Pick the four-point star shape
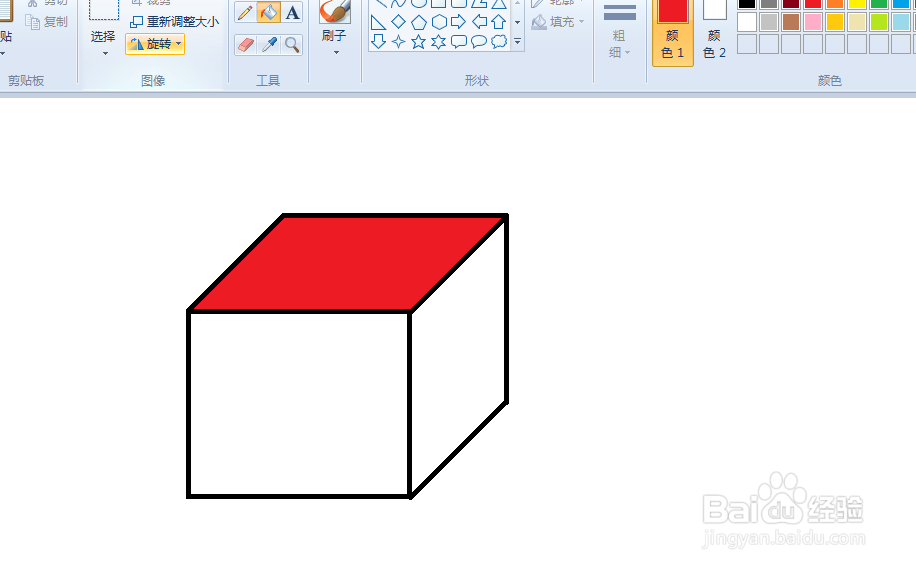 (398, 41)
